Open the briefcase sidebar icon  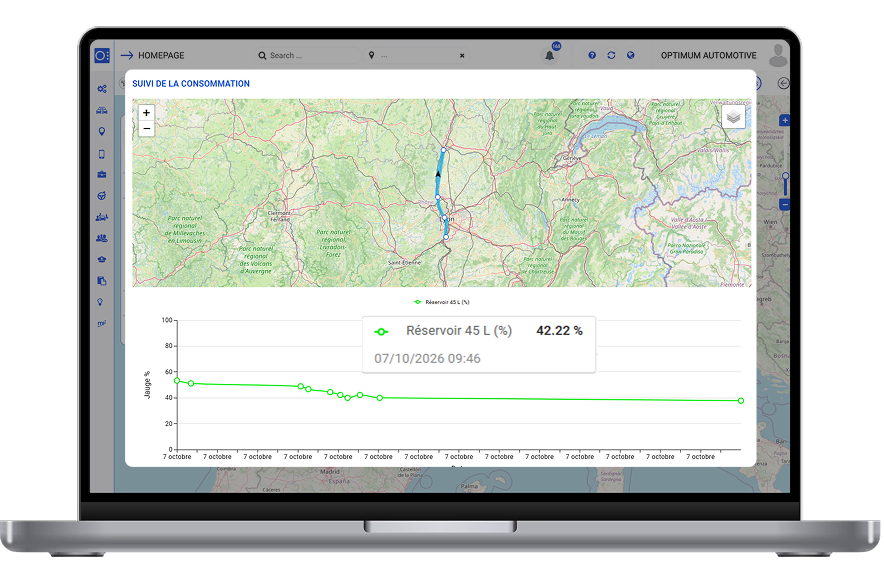click(101, 175)
